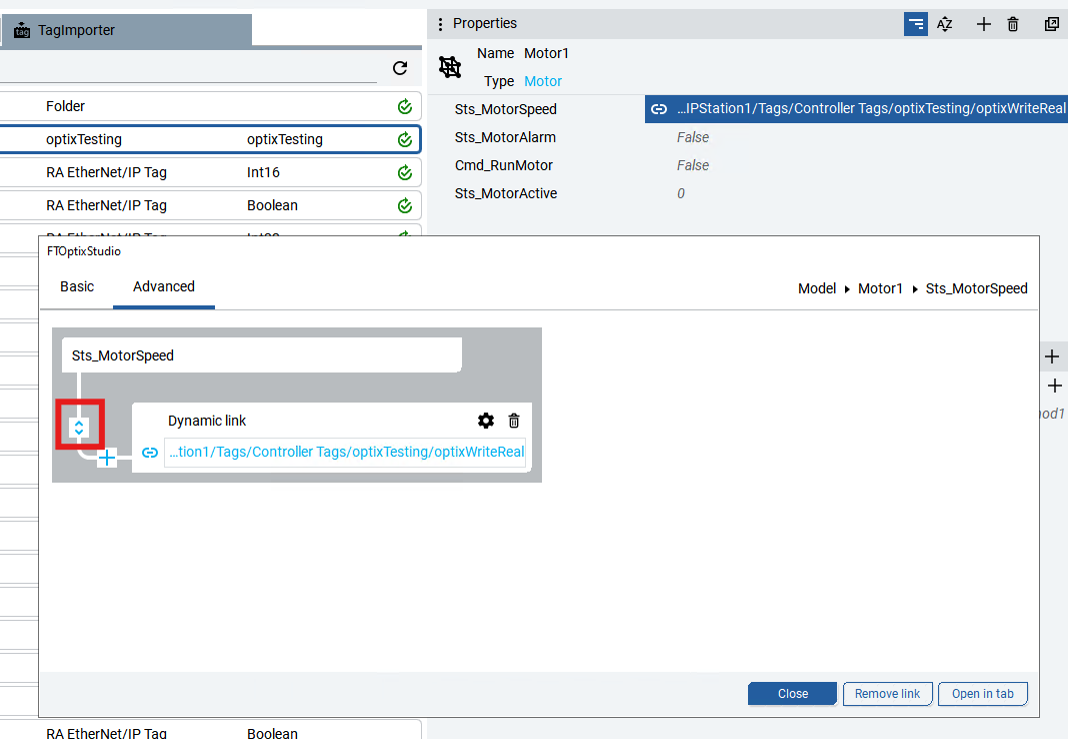This screenshot has width=1068, height=739.
Task: Click the Sts_MotorAlarm False value
Action: pos(693,138)
